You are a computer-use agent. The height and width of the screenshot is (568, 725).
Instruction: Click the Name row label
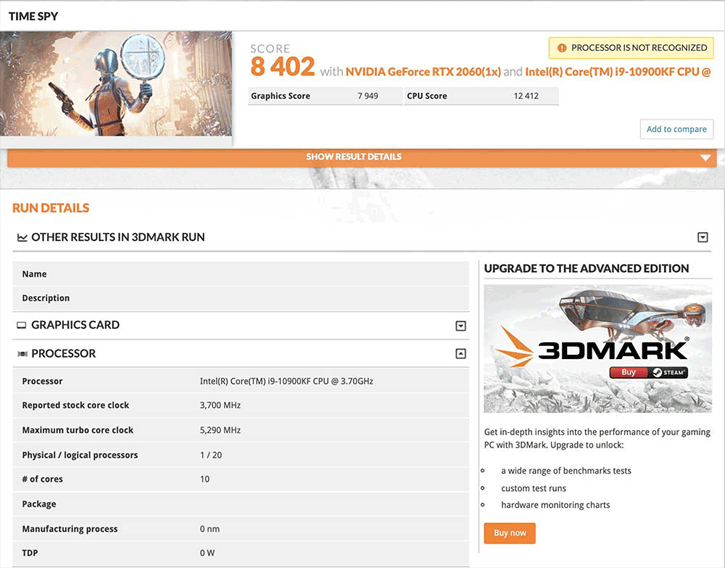coord(34,274)
